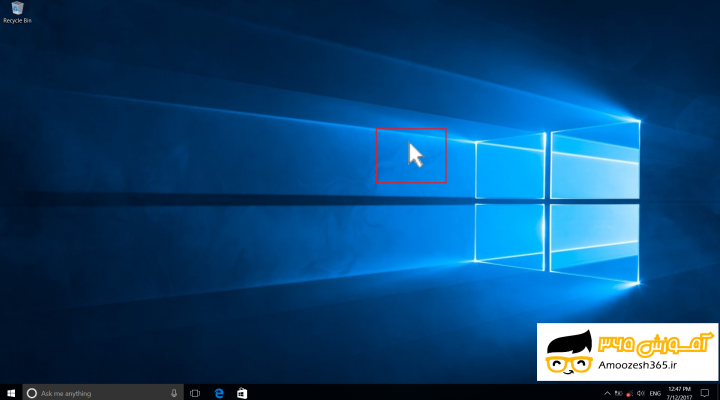Image resolution: width=720 pixels, height=400 pixels.
Task: Open the network tray icon
Action: pyautogui.click(x=630, y=394)
